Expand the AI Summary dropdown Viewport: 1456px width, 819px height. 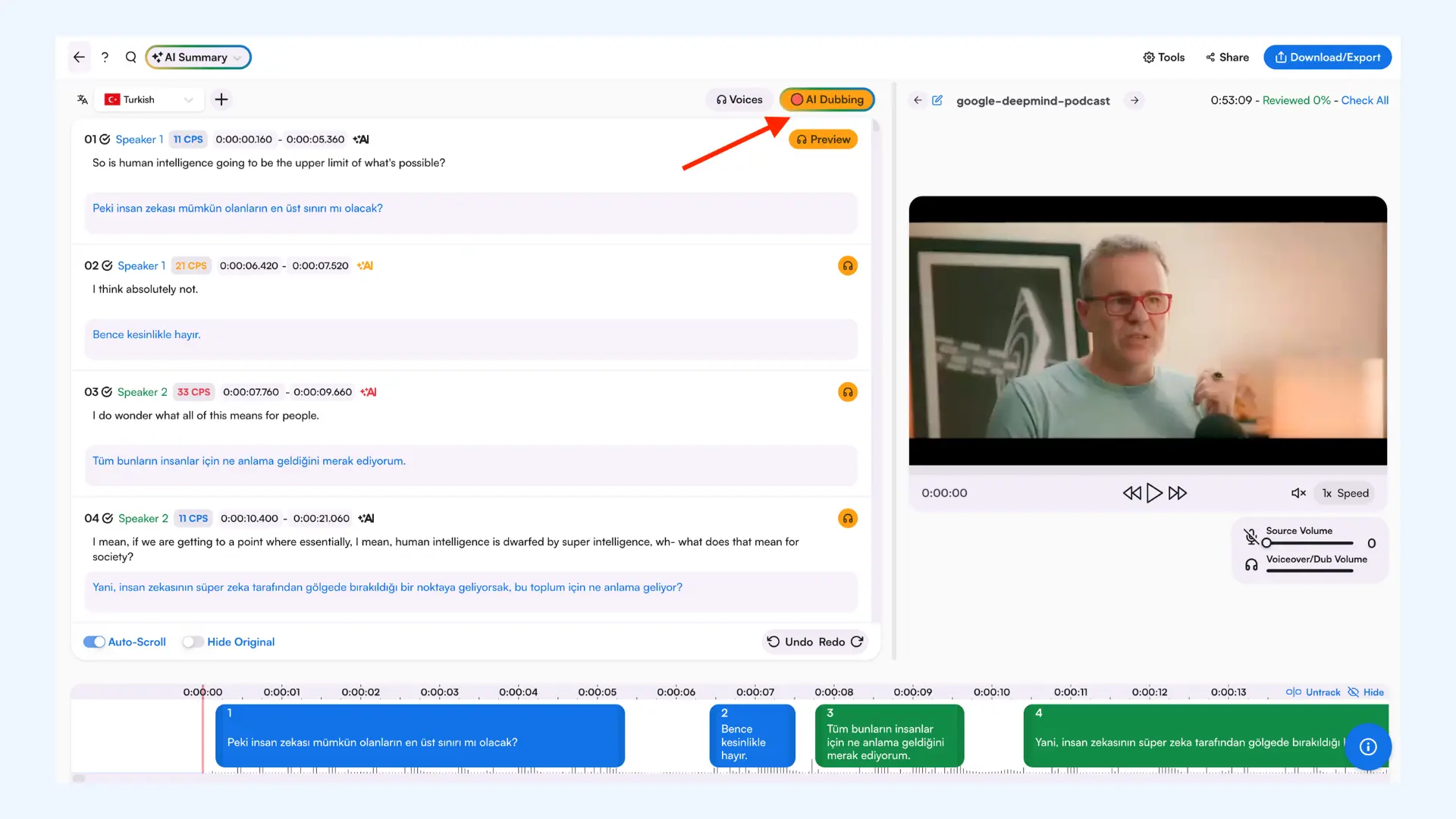198,57
